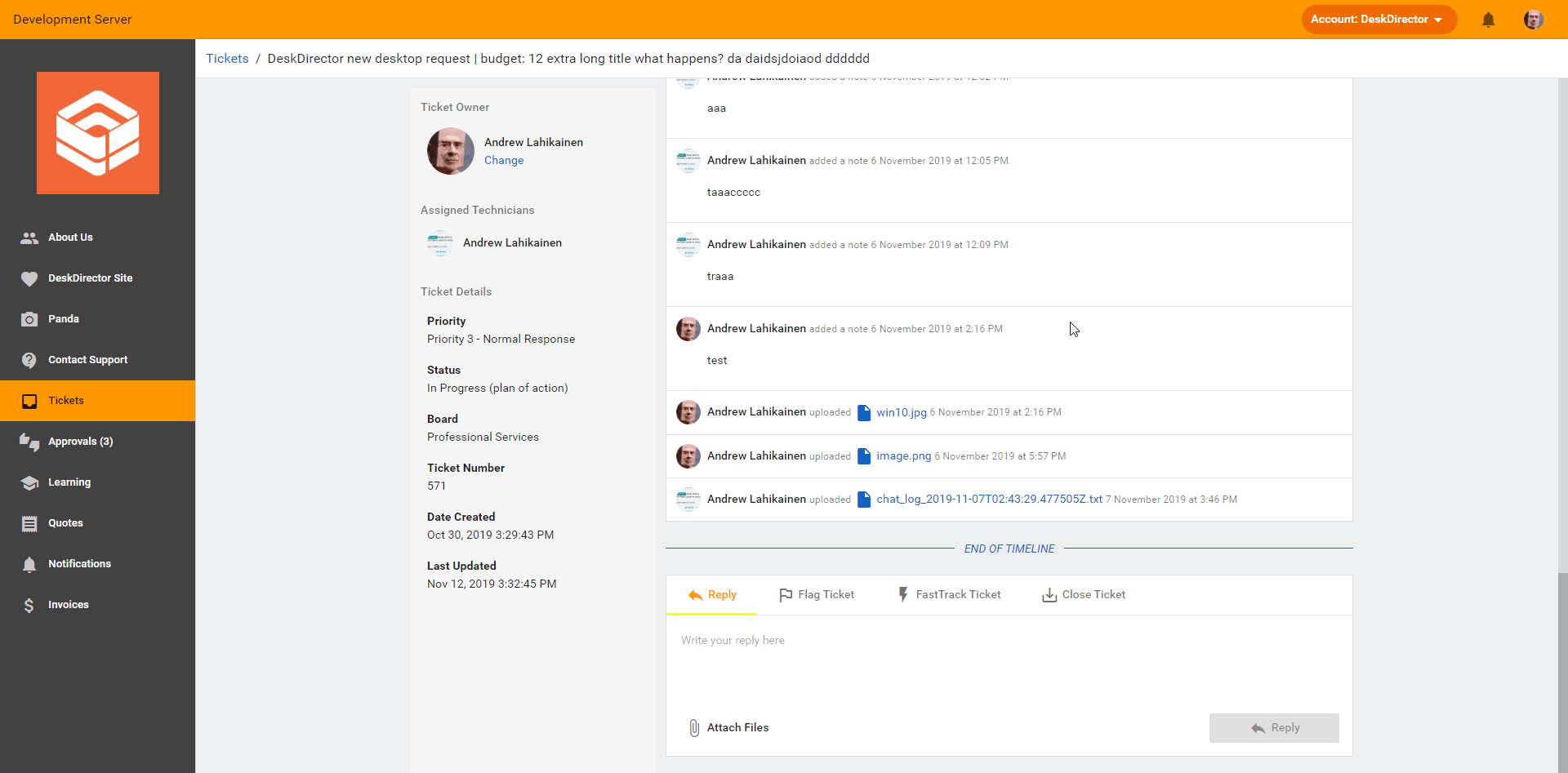Click the ticket number 571
This screenshot has width=1568, height=773.
(436, 486)
